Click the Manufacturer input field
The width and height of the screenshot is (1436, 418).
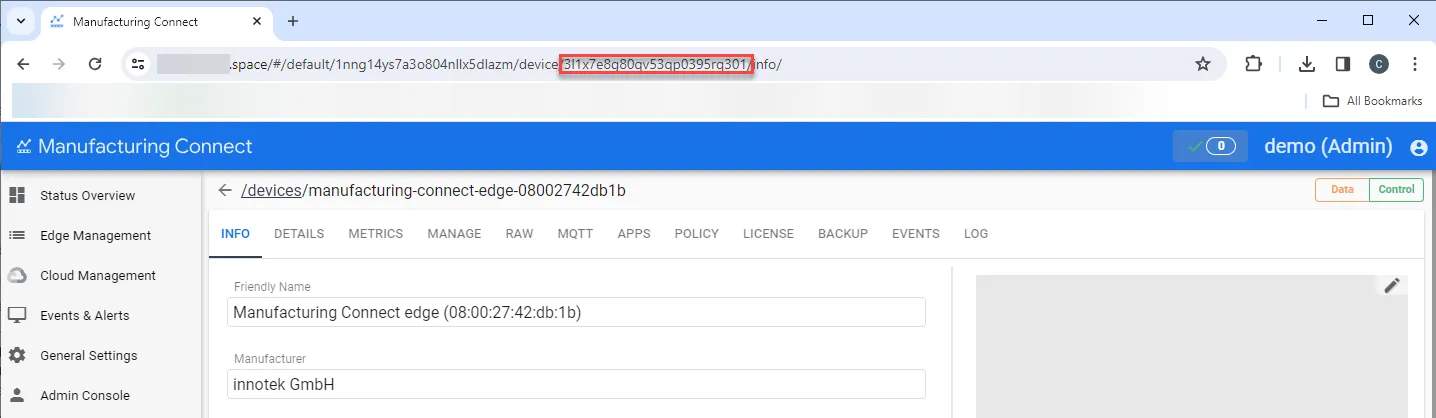[x=576, y=384]
